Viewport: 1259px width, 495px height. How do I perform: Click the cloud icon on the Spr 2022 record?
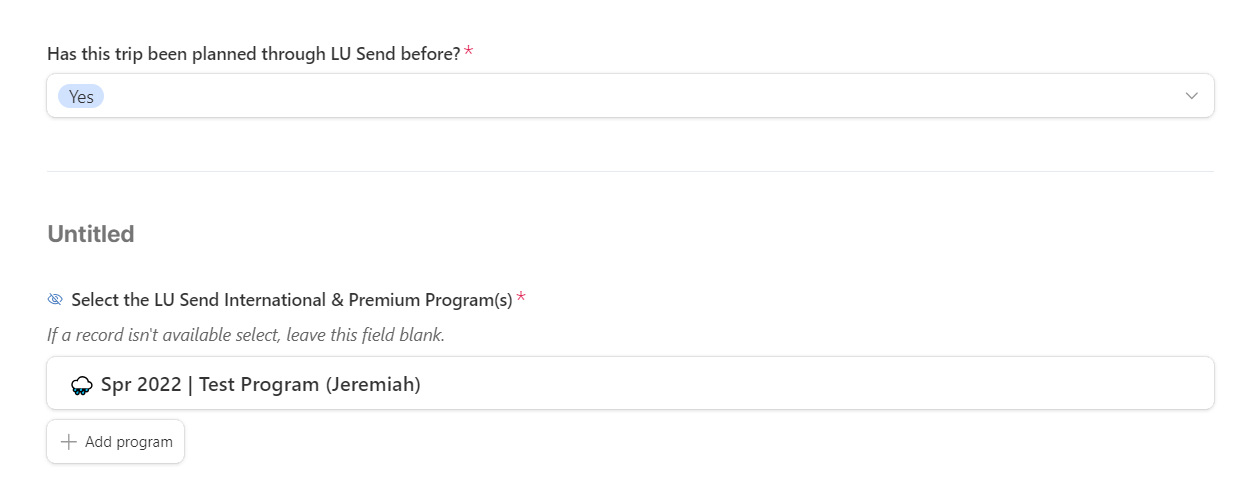[82, 385]
